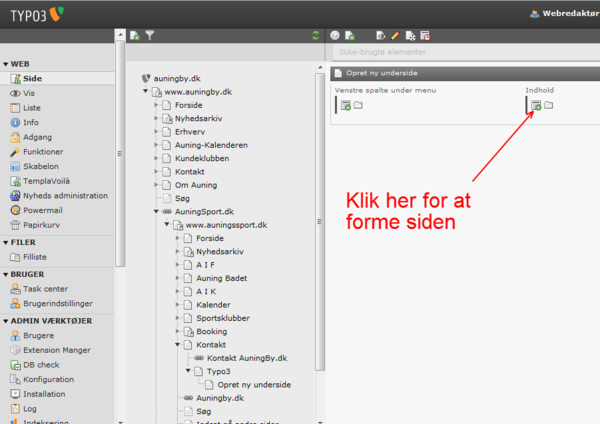The height and width of the screenshot is (424, 600).
Task: Collapse the BRUGER module group
Action: click(x=5, y=275)
